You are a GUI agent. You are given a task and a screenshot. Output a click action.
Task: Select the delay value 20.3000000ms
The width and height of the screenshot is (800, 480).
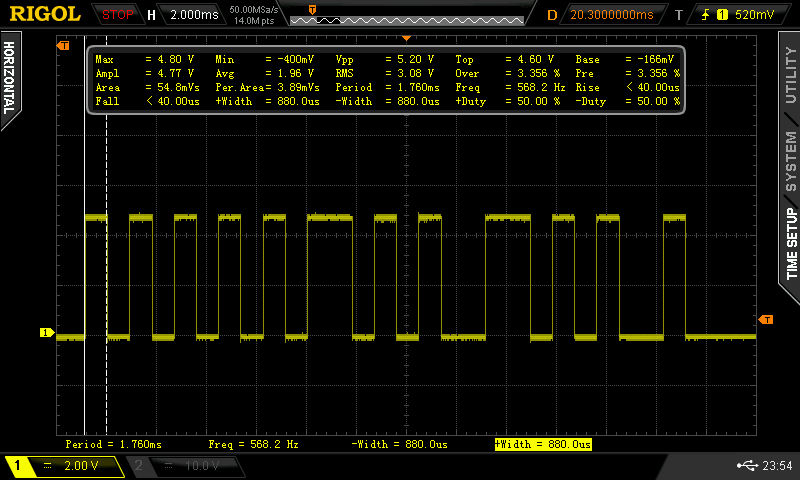coord(612,15)
